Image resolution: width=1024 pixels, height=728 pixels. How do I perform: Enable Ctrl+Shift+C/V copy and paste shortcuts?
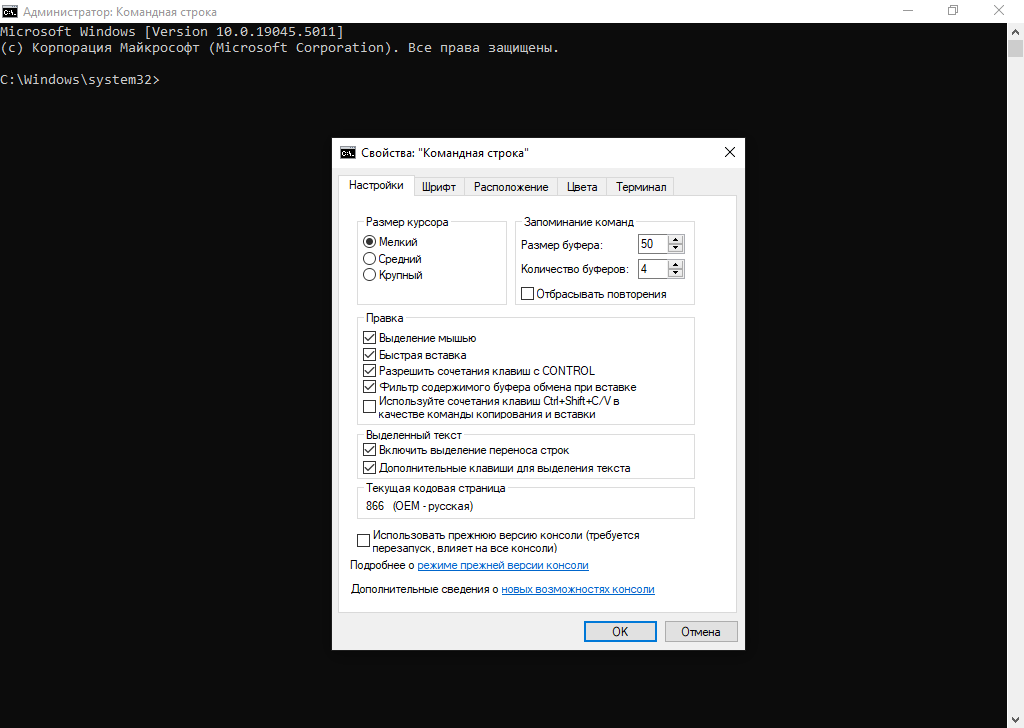click(x=370, y=407)
